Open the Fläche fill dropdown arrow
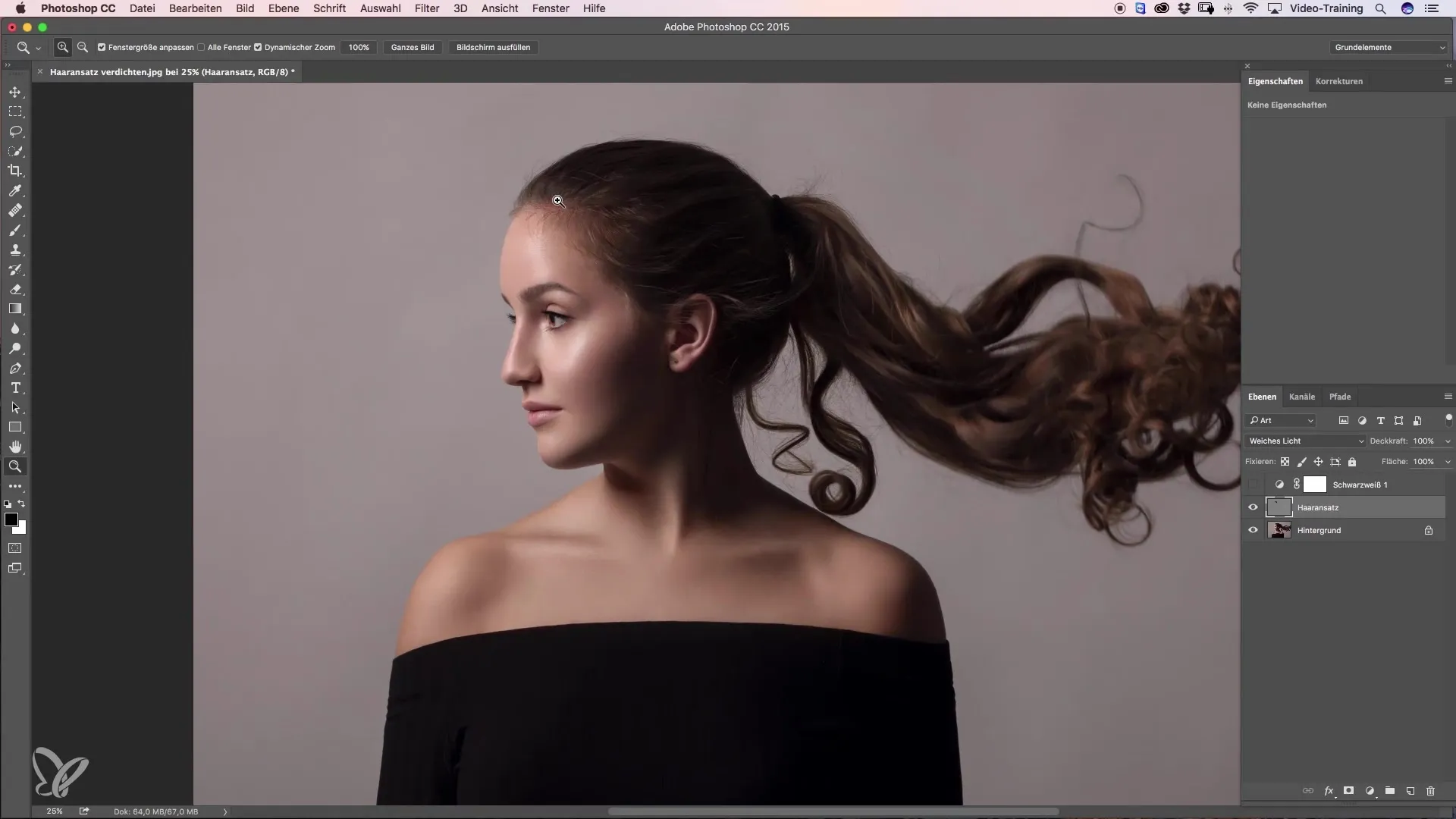The height and width of the screenshot is (819, 1456). point(1448,461)
